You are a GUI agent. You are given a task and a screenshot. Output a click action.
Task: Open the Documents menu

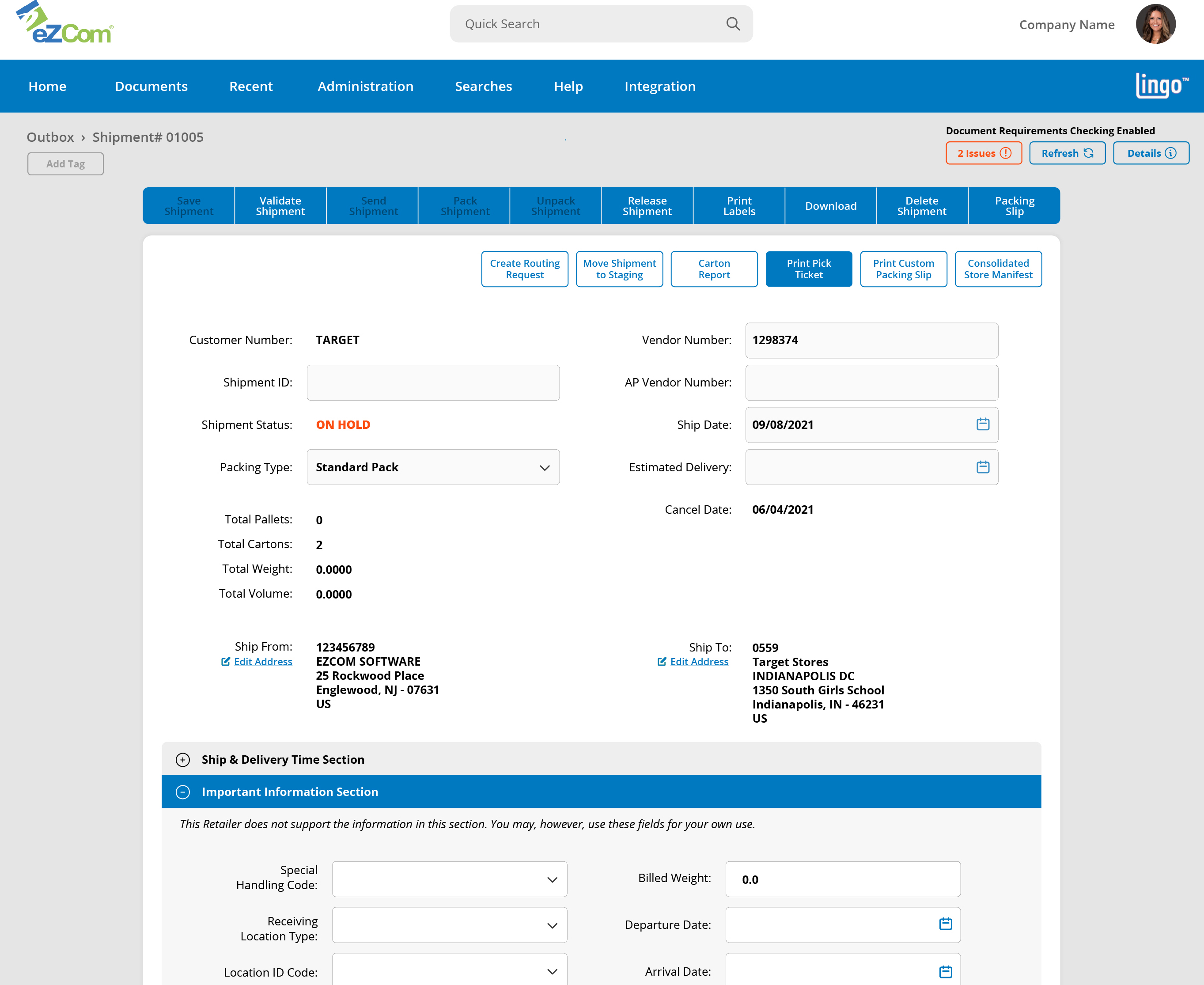point(151,86)
